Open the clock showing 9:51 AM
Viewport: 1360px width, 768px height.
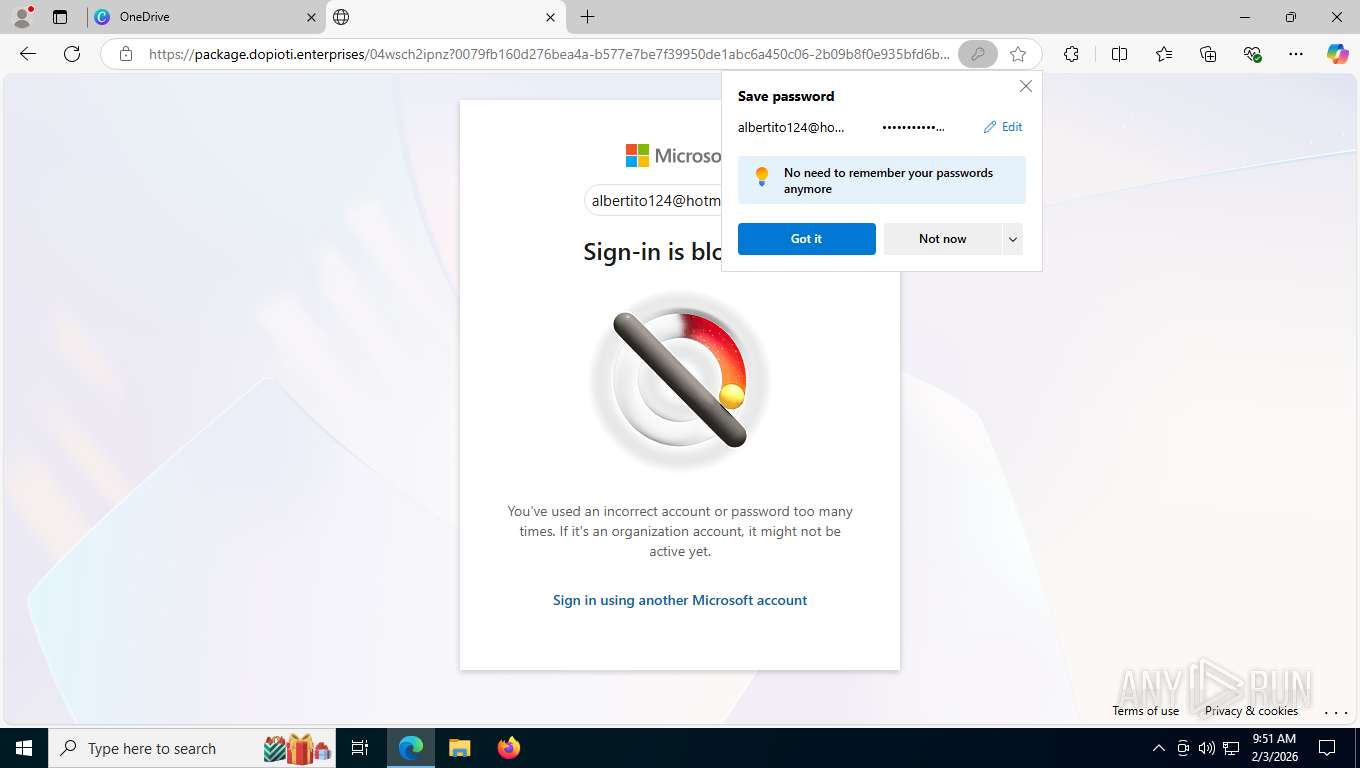pyautogui.click(x=1274, y=748)
